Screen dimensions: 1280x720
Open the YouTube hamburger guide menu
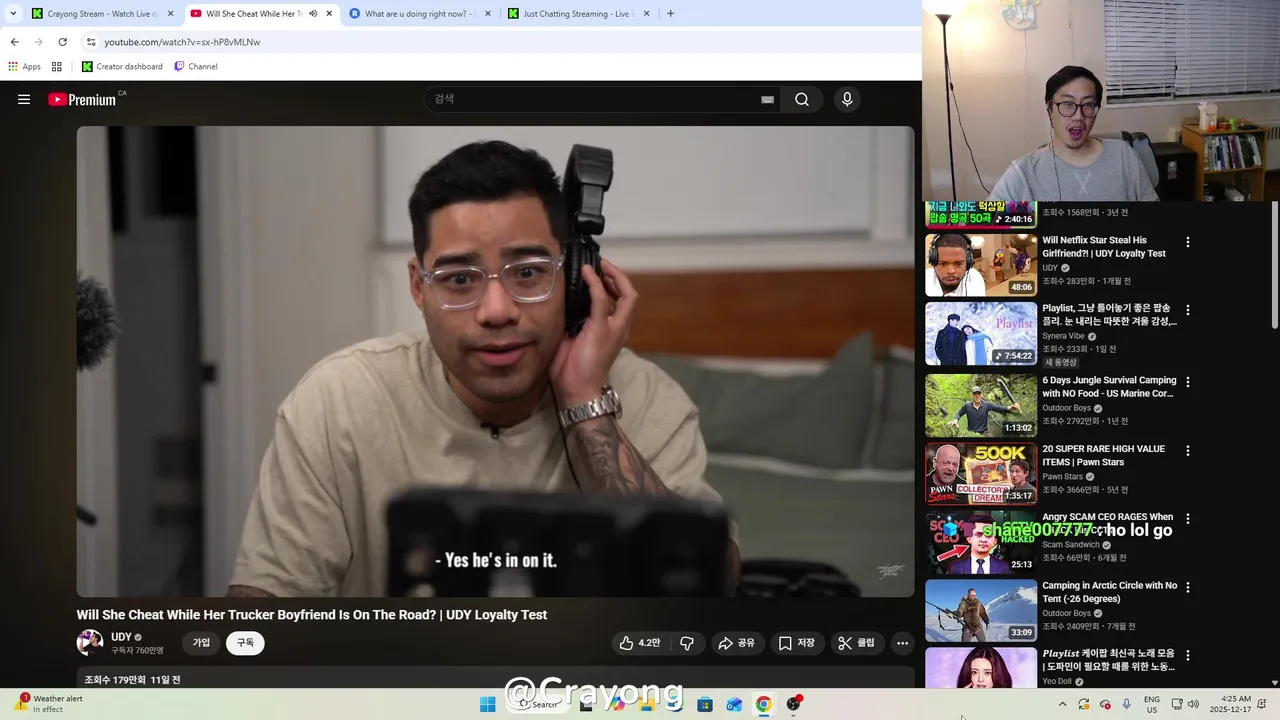24,99
